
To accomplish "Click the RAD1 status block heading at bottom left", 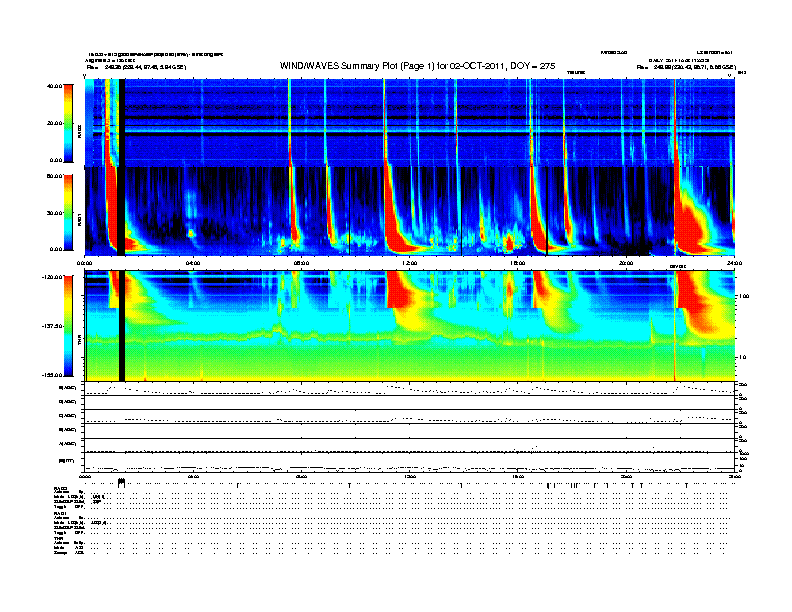I will 59,514.
